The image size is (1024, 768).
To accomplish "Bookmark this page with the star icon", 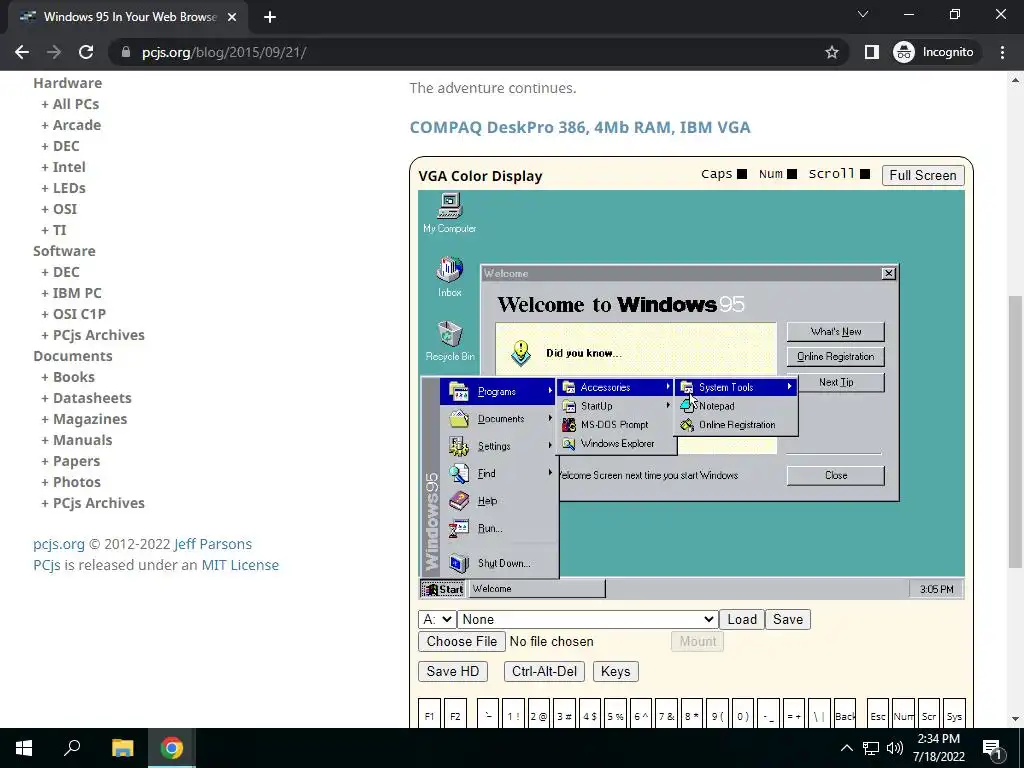I will click(x=831, y=52).
